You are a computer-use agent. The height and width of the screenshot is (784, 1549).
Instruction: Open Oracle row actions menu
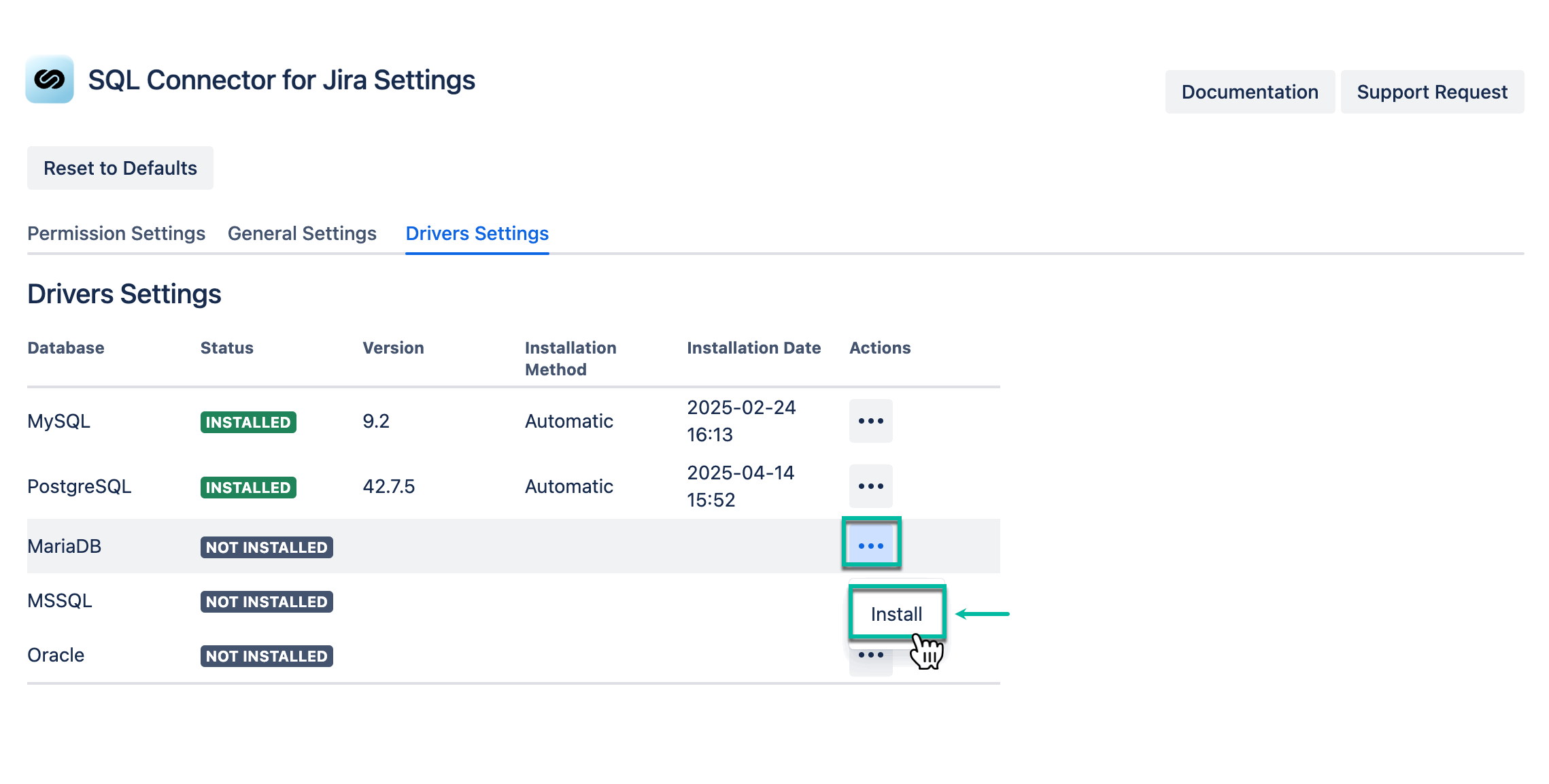pos(870,655)
